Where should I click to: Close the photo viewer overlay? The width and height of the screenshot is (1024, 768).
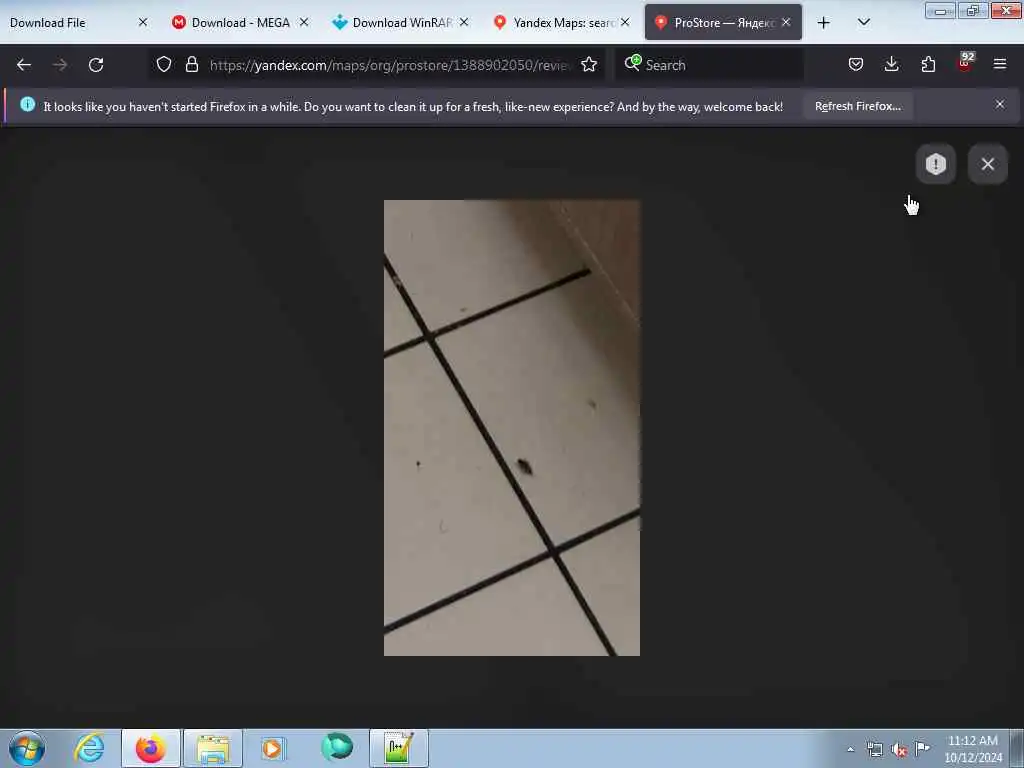point(987,164)
